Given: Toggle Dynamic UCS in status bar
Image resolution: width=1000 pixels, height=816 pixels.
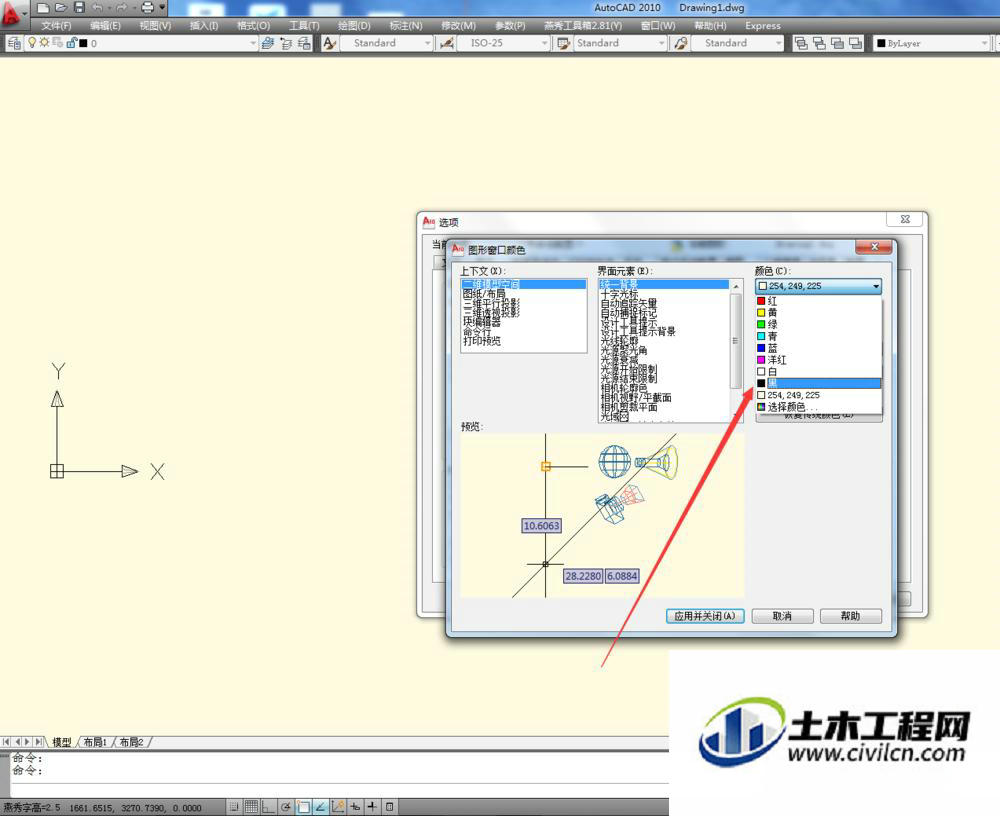Looking at the screenshot, I should 338,807.
